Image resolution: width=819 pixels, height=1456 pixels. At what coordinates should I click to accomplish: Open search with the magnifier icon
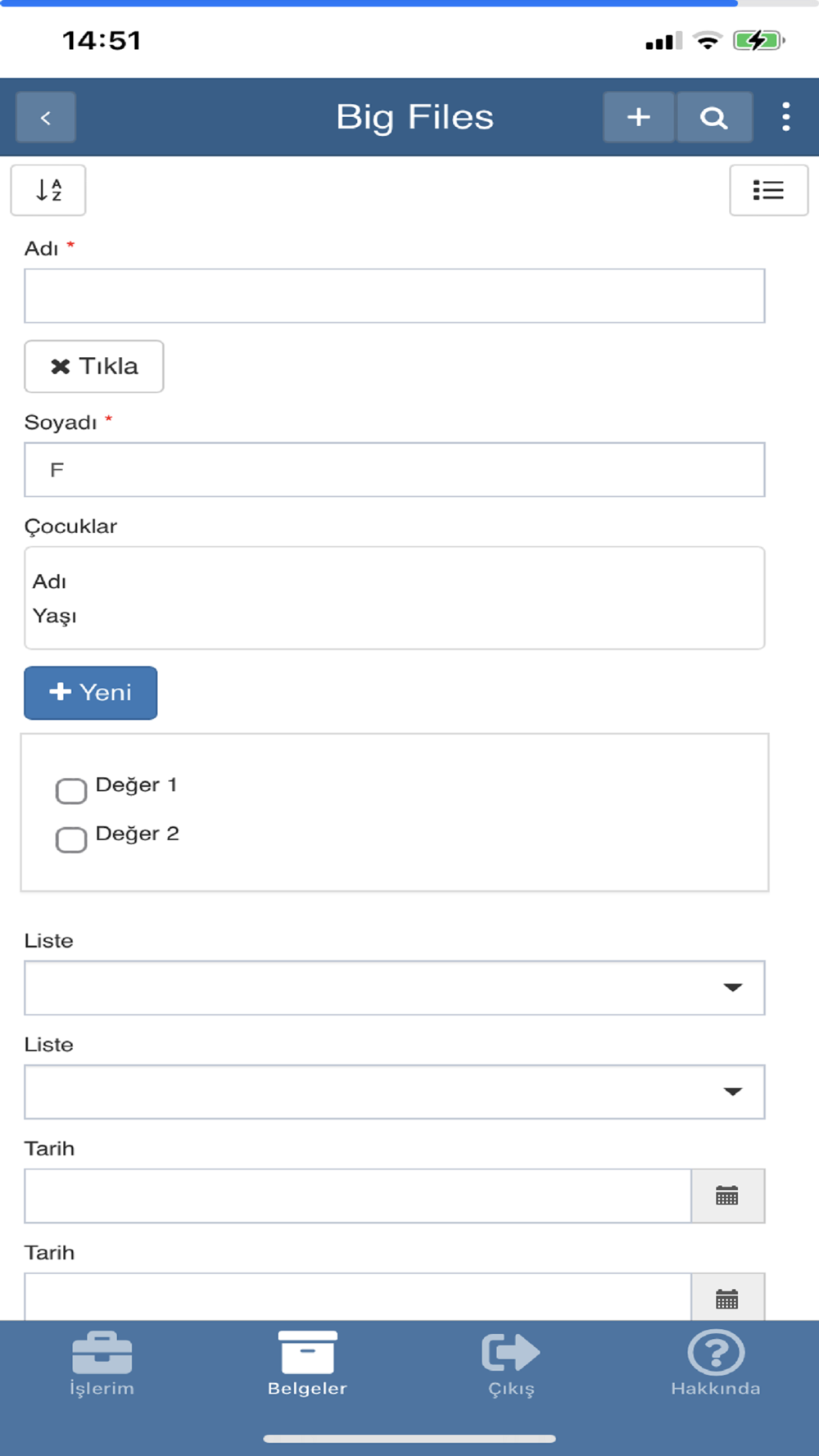click(x=714, y=118)
